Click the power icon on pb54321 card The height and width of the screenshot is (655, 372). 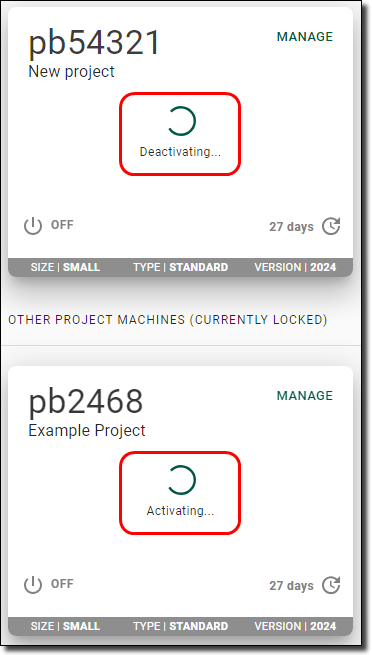click(33, 226)
